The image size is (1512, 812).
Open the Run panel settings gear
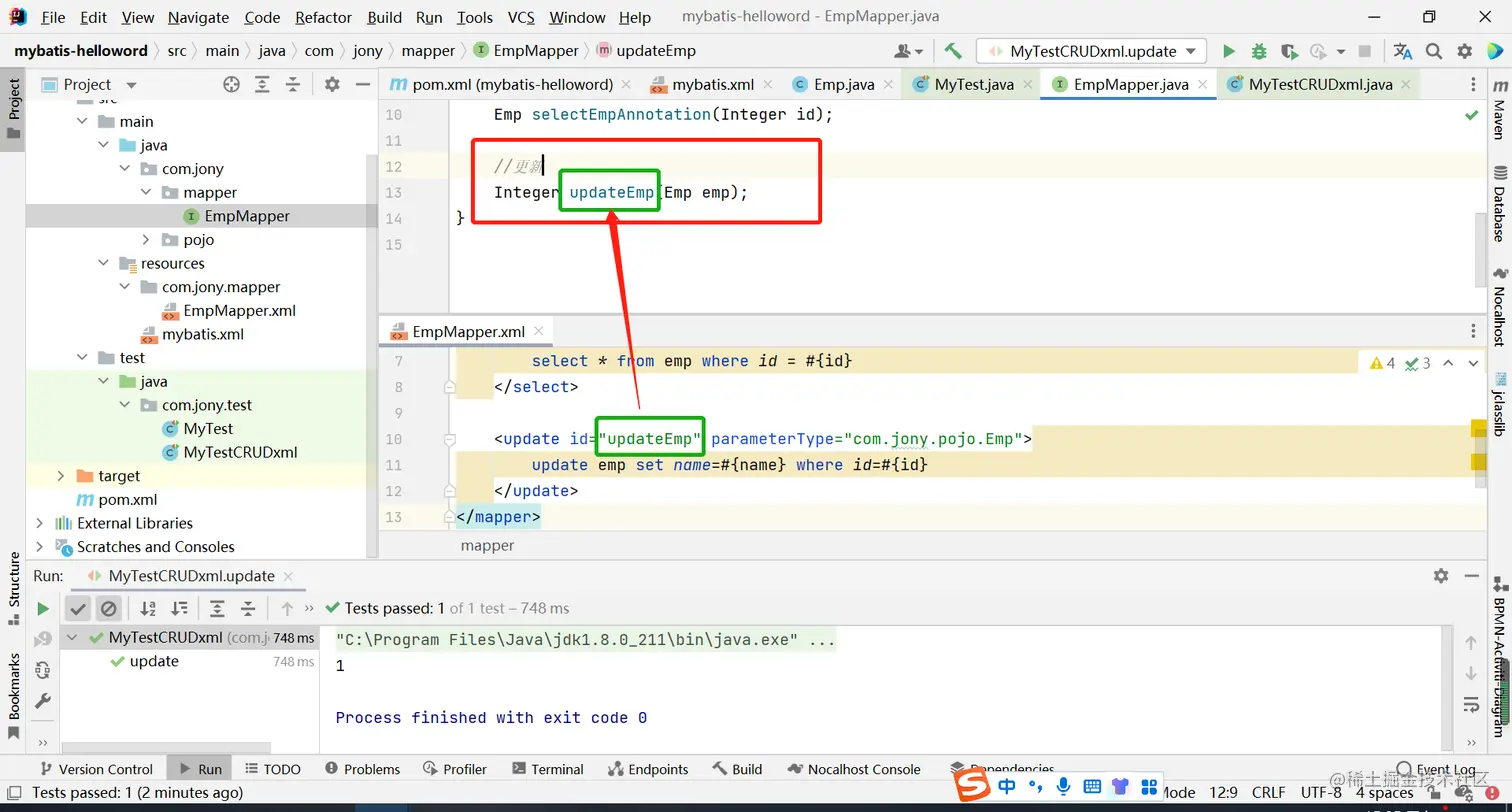point(1441,575)
